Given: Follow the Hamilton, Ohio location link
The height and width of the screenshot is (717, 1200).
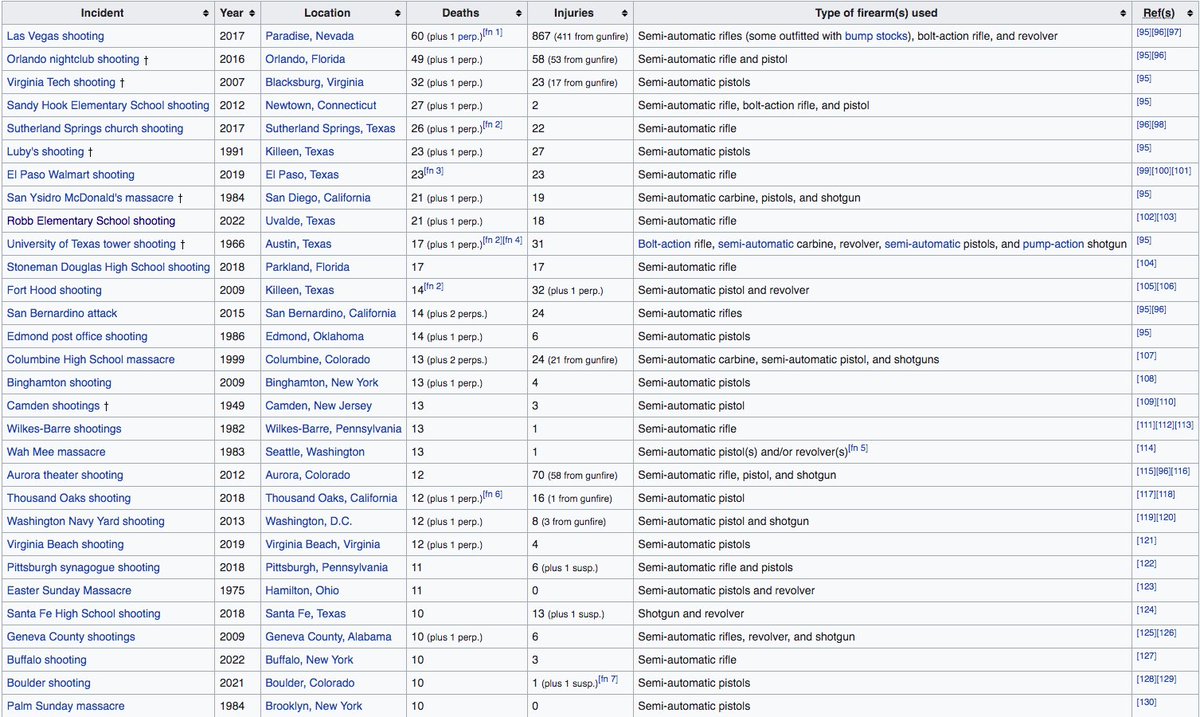Looking at the screenshot, I should (302, 590).
